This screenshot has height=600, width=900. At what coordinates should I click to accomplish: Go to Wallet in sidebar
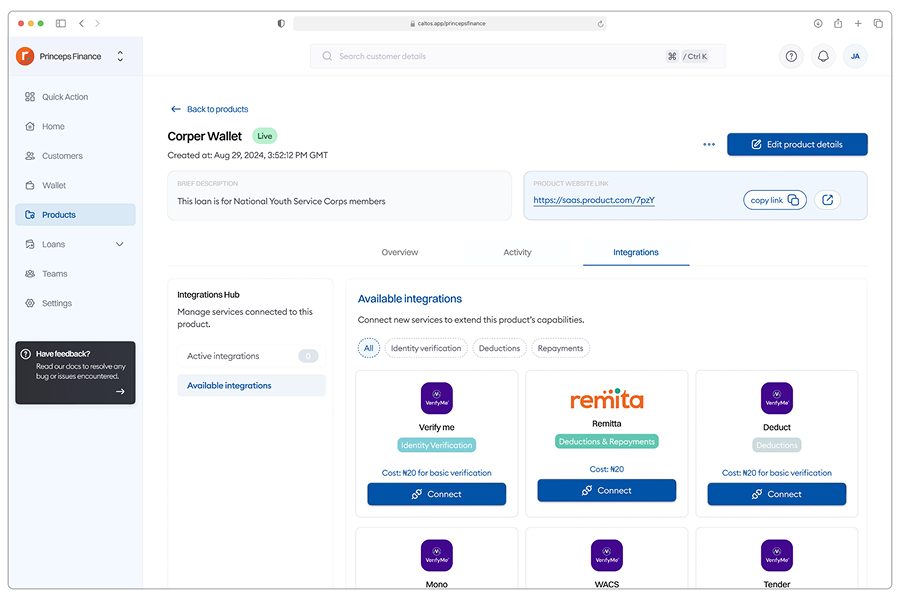54,185
